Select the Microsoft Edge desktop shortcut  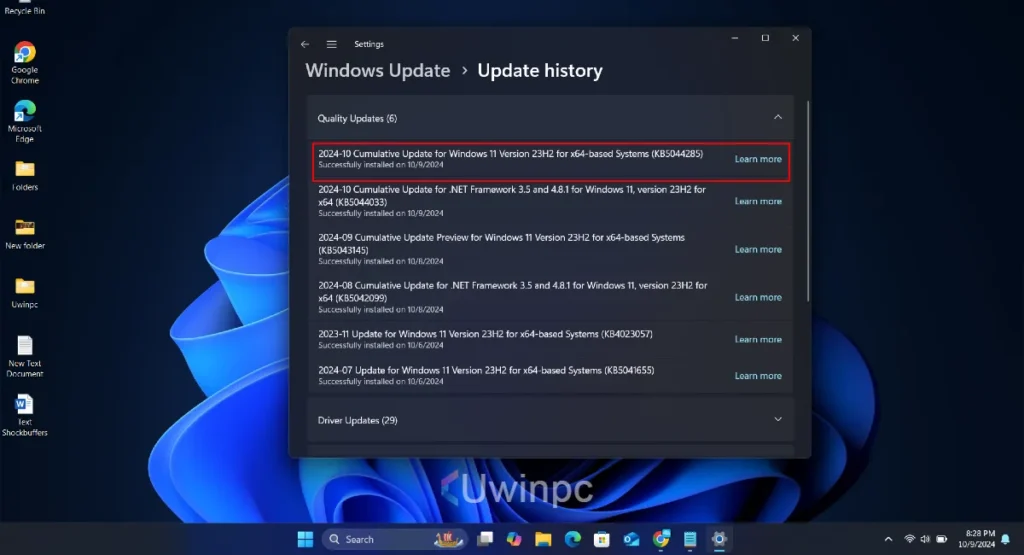coord(25,121)
